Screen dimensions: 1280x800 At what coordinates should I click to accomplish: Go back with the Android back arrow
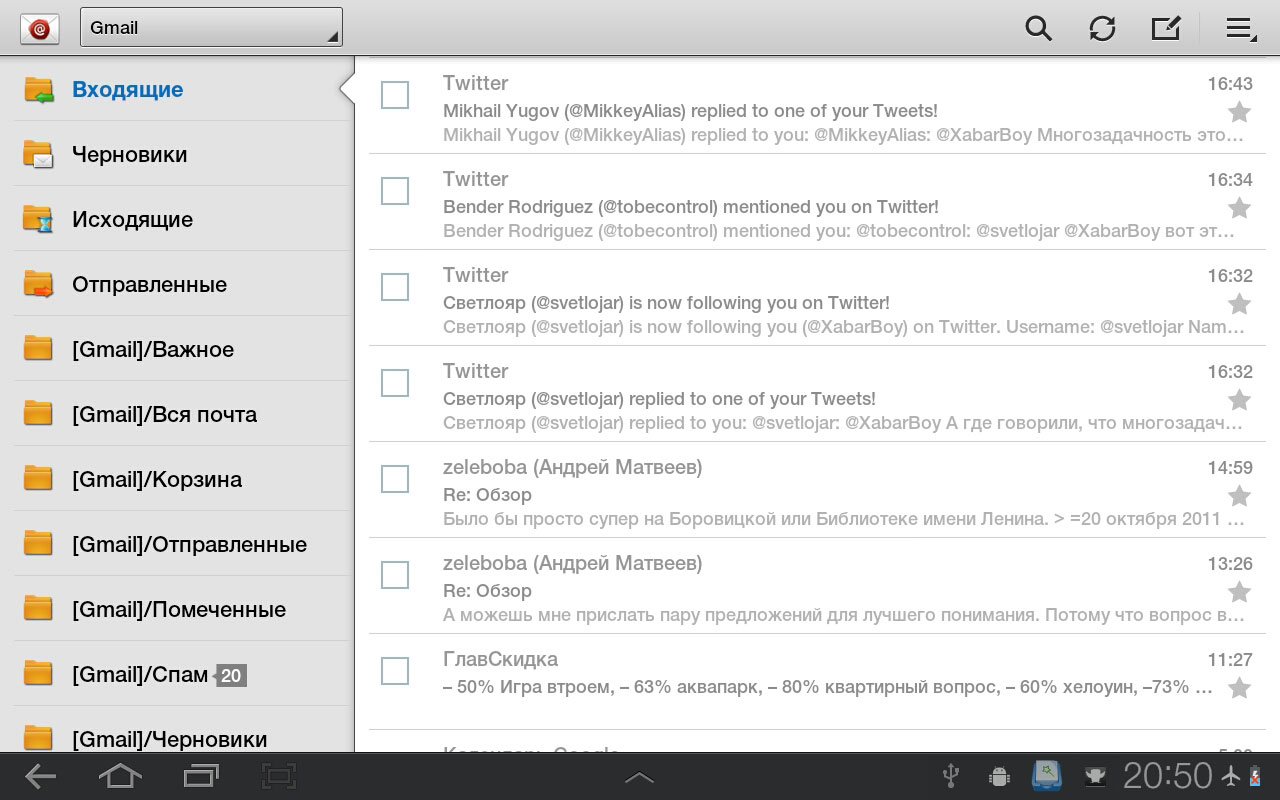tap(40, 776)
